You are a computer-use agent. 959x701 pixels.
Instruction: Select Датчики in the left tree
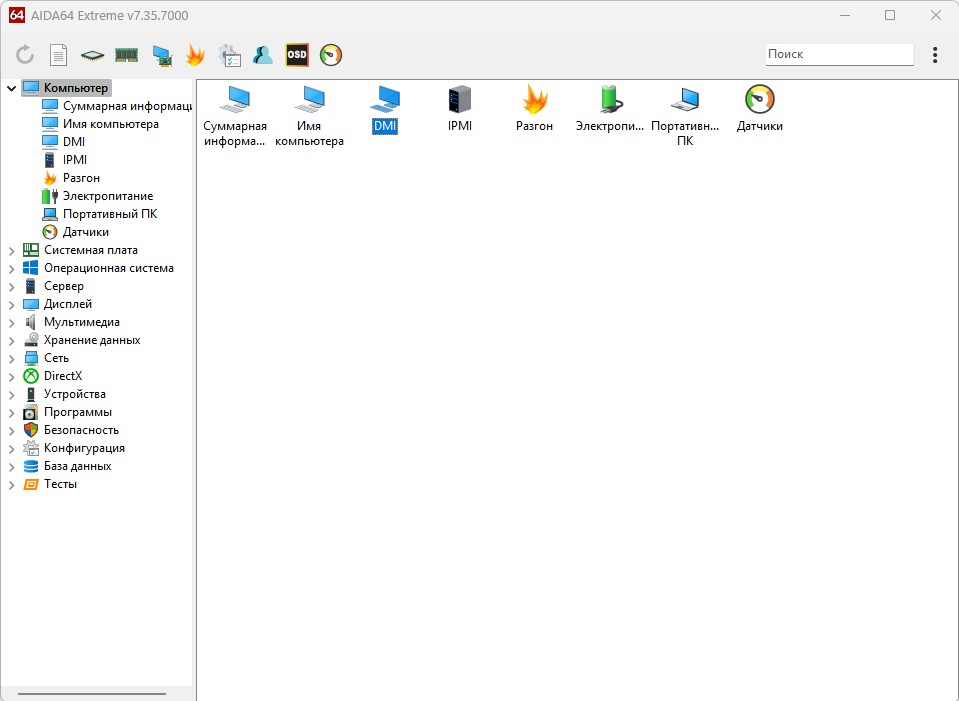click(x=75, y=232)
